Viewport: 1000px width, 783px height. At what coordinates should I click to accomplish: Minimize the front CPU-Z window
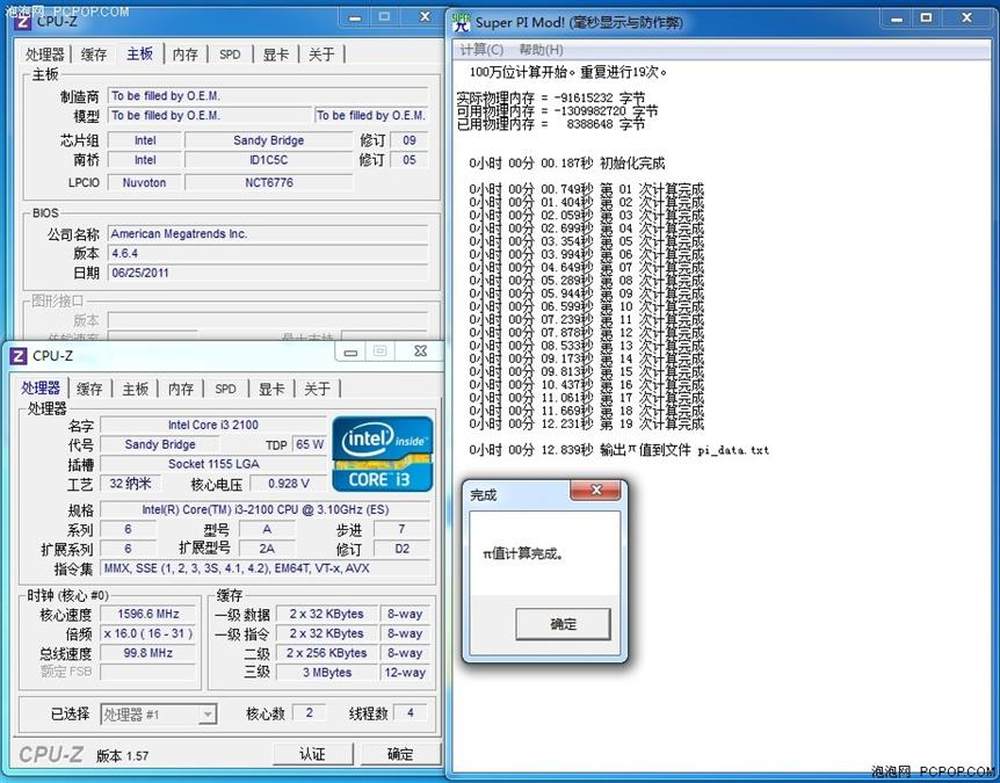point(350,352)
